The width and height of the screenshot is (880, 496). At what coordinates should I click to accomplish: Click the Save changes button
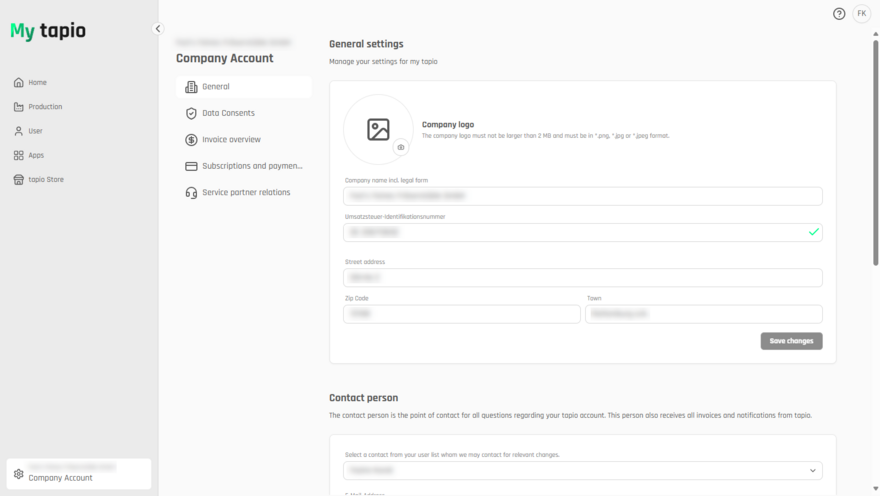pos(791,341)
